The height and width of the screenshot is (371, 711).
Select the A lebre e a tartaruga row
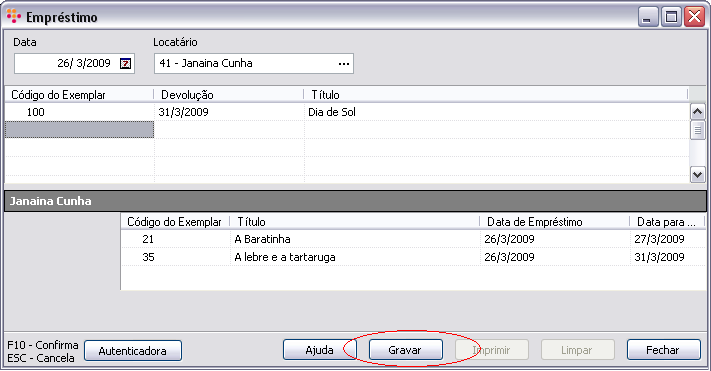coord(414,257)
